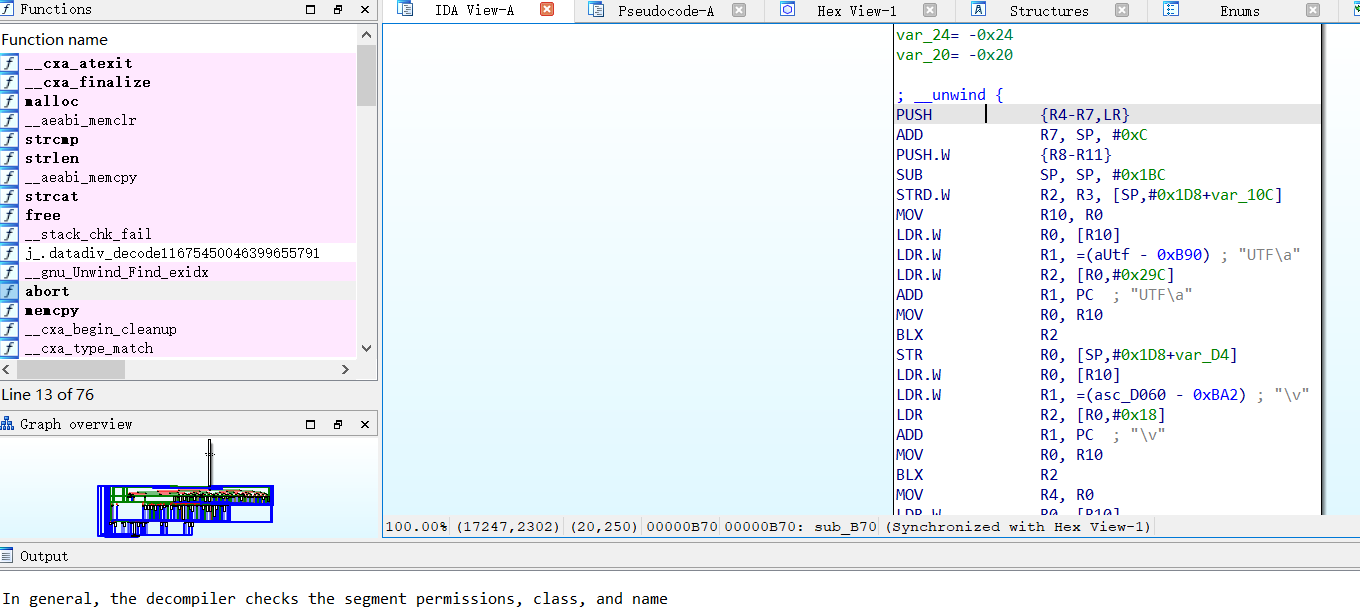Click the function icon beside malloc
This screenshot has height=607, width=1360.
pyautogui.click(x=10, y=101)
